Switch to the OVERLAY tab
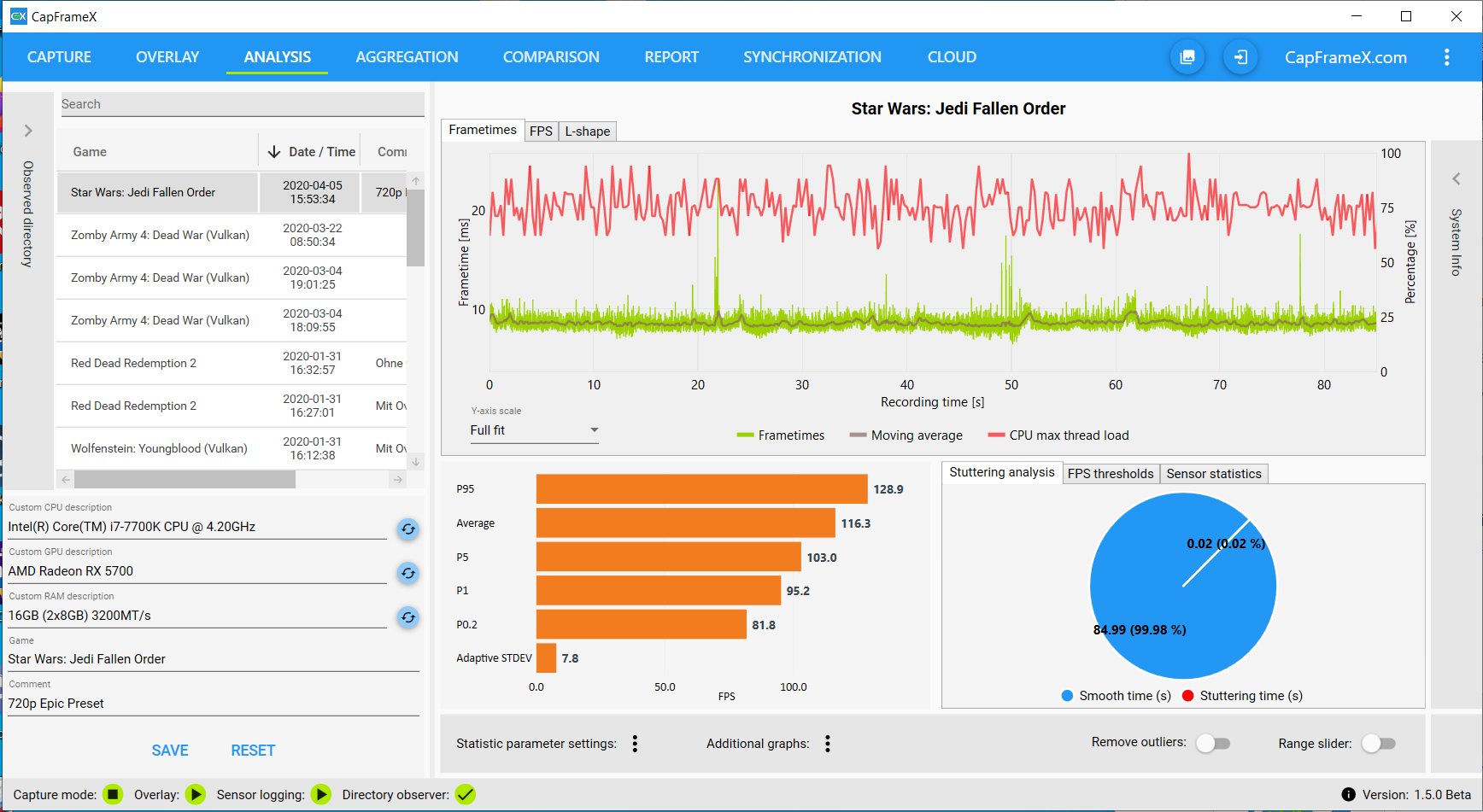This screenshot has height=812, width=1483. point(167,57)
